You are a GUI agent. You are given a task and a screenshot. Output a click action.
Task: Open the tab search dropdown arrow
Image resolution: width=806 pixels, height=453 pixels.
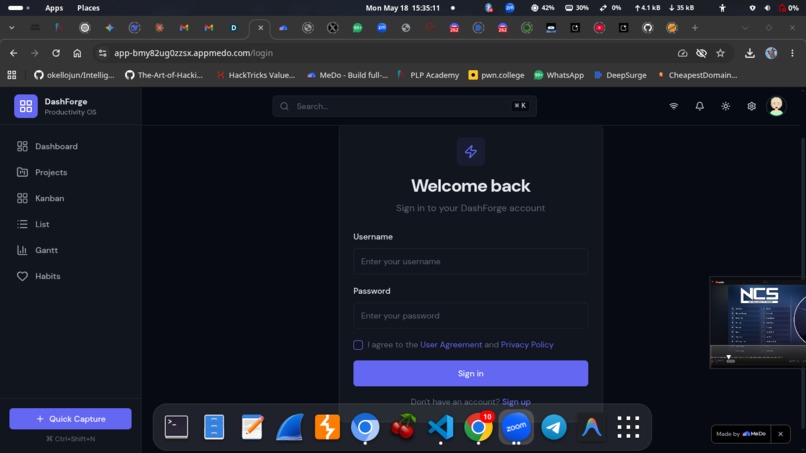pos(11,28)
